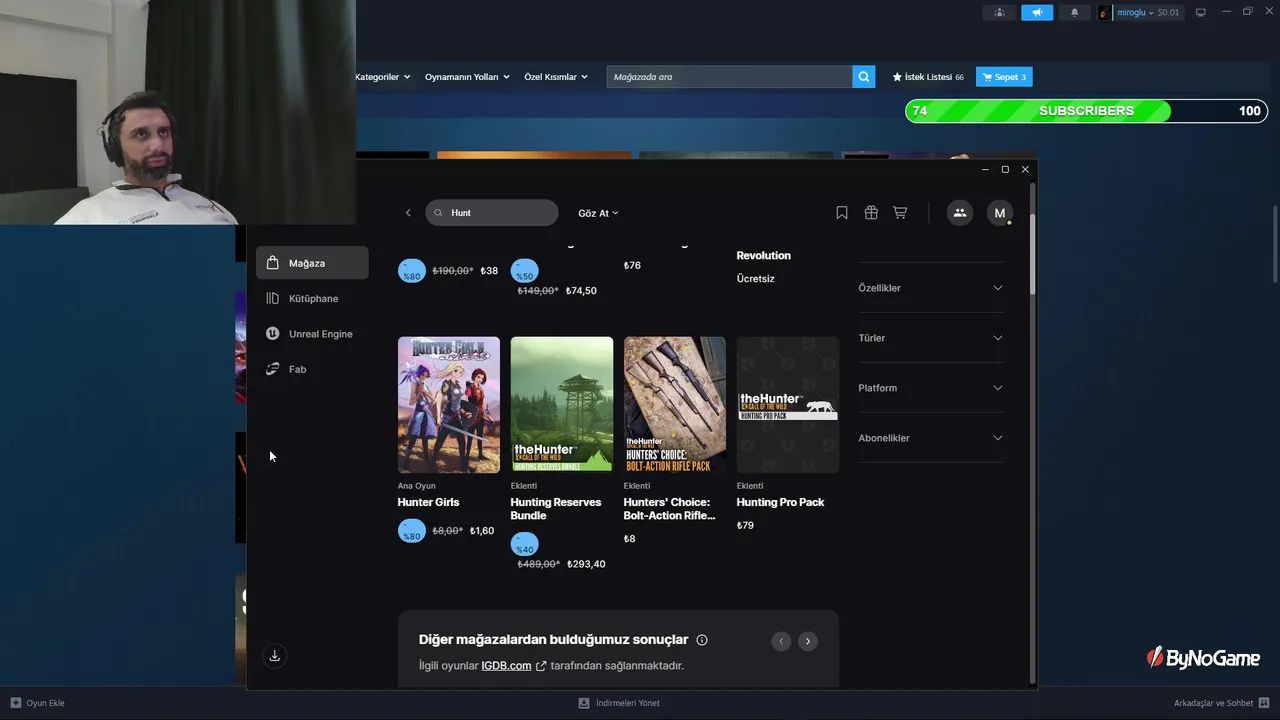Click the Kütüphane sidebar icon
Image resolution: width=1280 pixels, height=720 pixels.
(x=272, y=298)
